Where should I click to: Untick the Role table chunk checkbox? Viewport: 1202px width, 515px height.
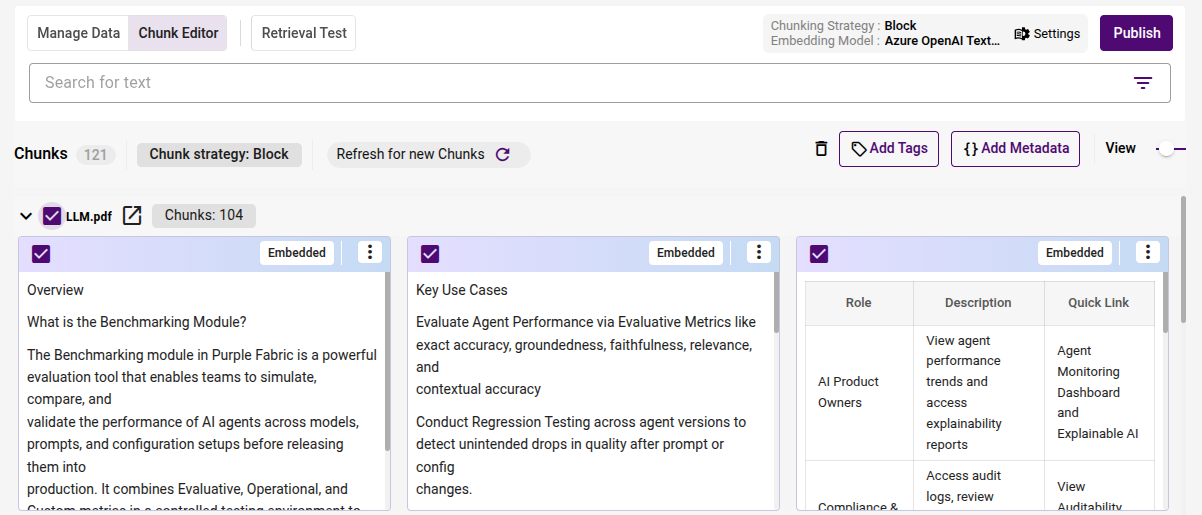coord(819,254)
